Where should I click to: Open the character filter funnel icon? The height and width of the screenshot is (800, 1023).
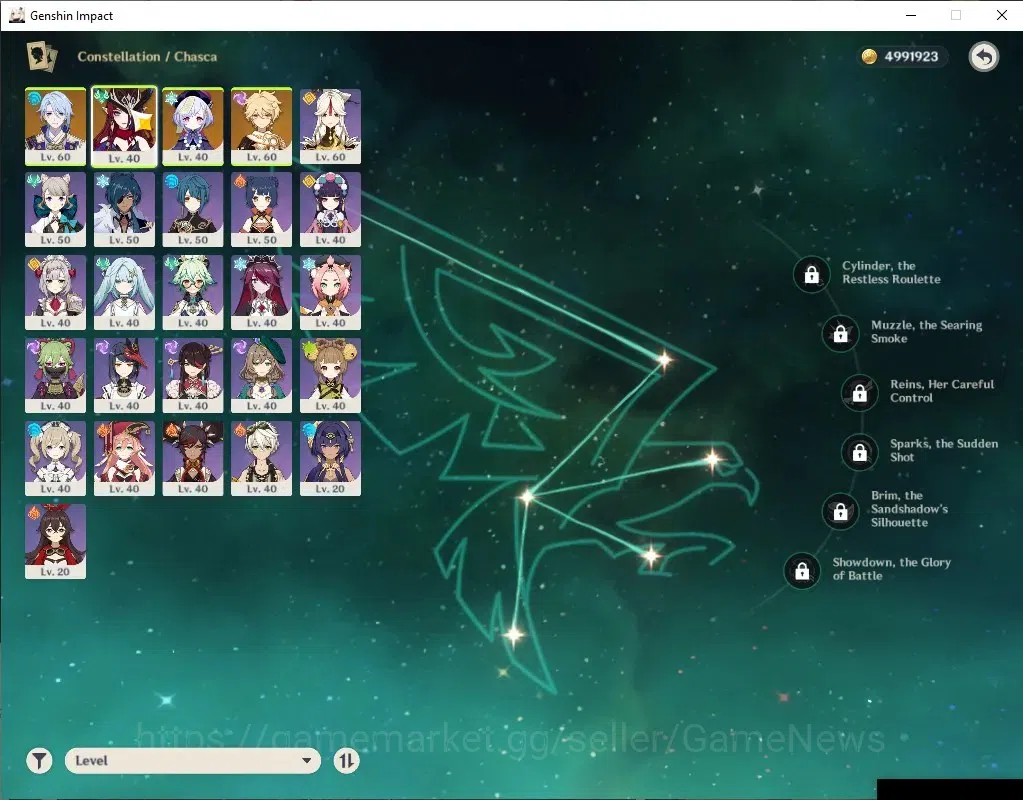coord(39,760)
